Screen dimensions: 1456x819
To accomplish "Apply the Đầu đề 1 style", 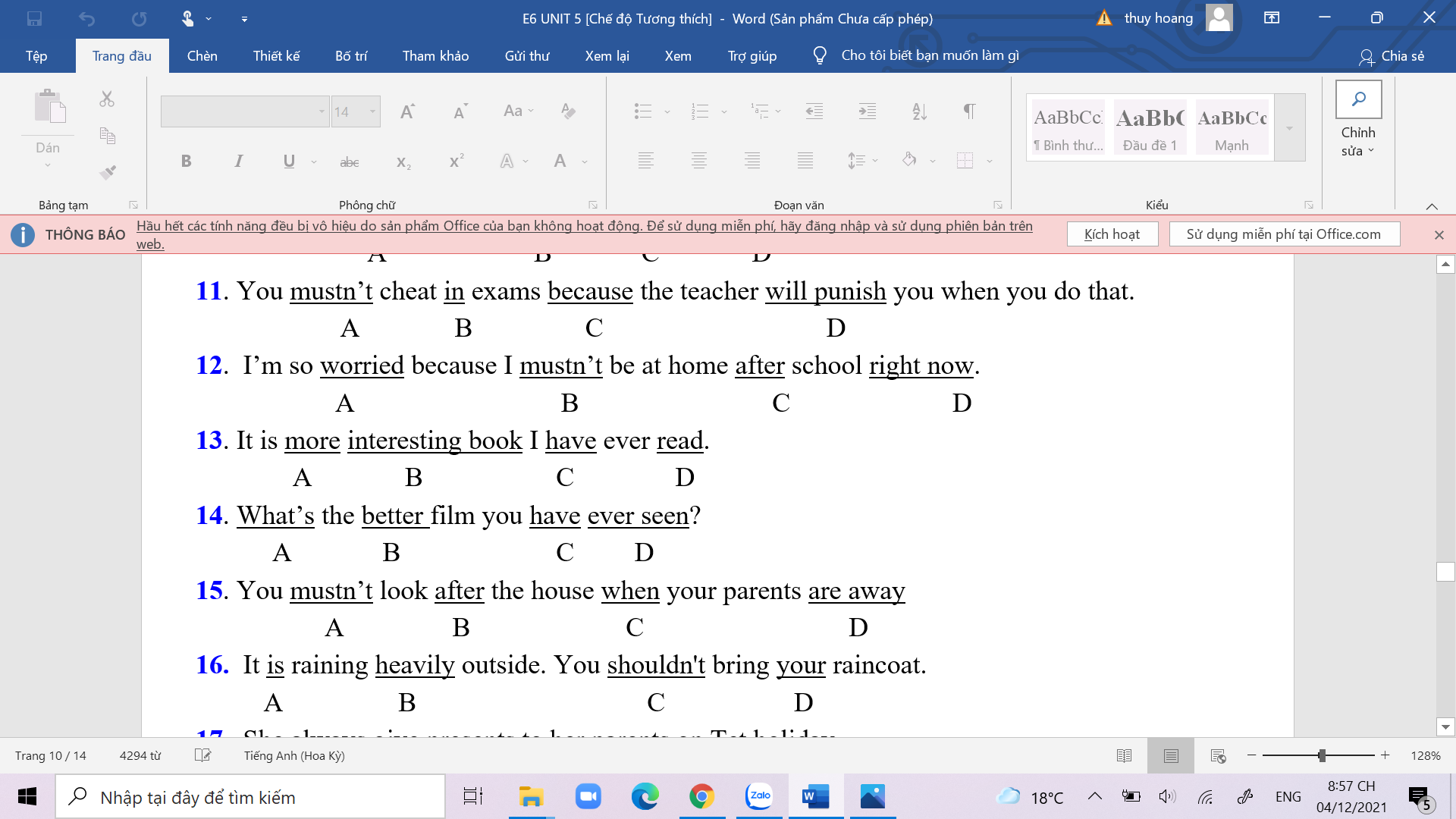I will [x=1150, y=127].
